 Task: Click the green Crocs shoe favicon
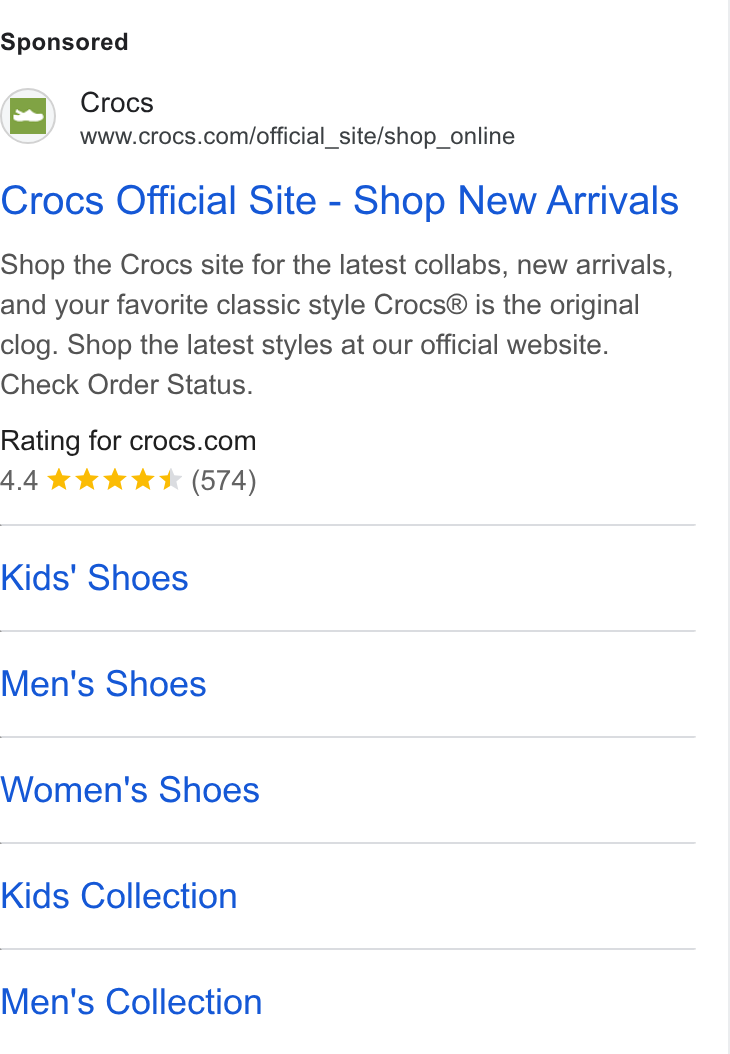coord(28,116)
